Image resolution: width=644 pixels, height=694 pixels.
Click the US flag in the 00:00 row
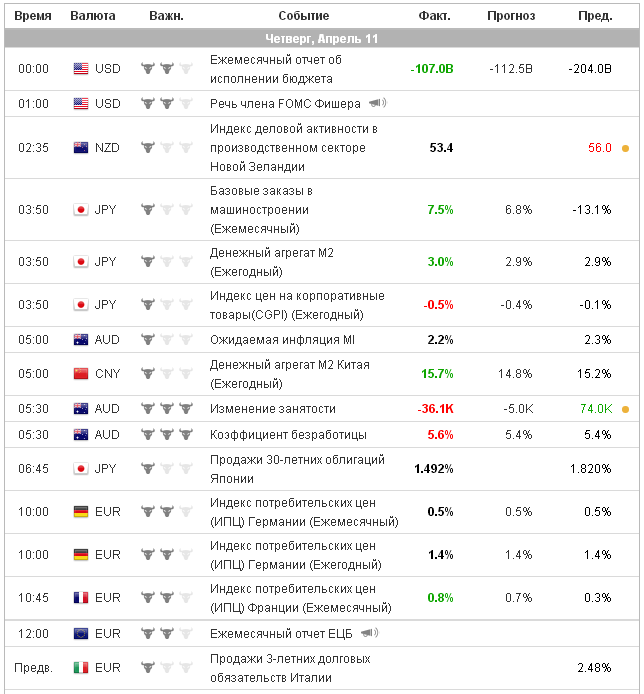click(81, 69)
